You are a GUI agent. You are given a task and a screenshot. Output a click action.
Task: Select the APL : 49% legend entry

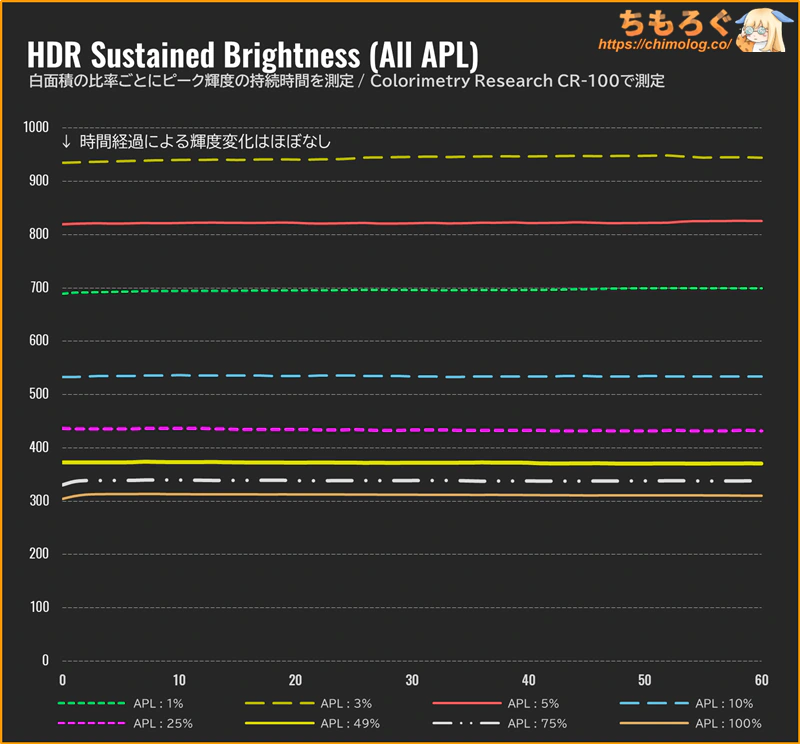312,724
